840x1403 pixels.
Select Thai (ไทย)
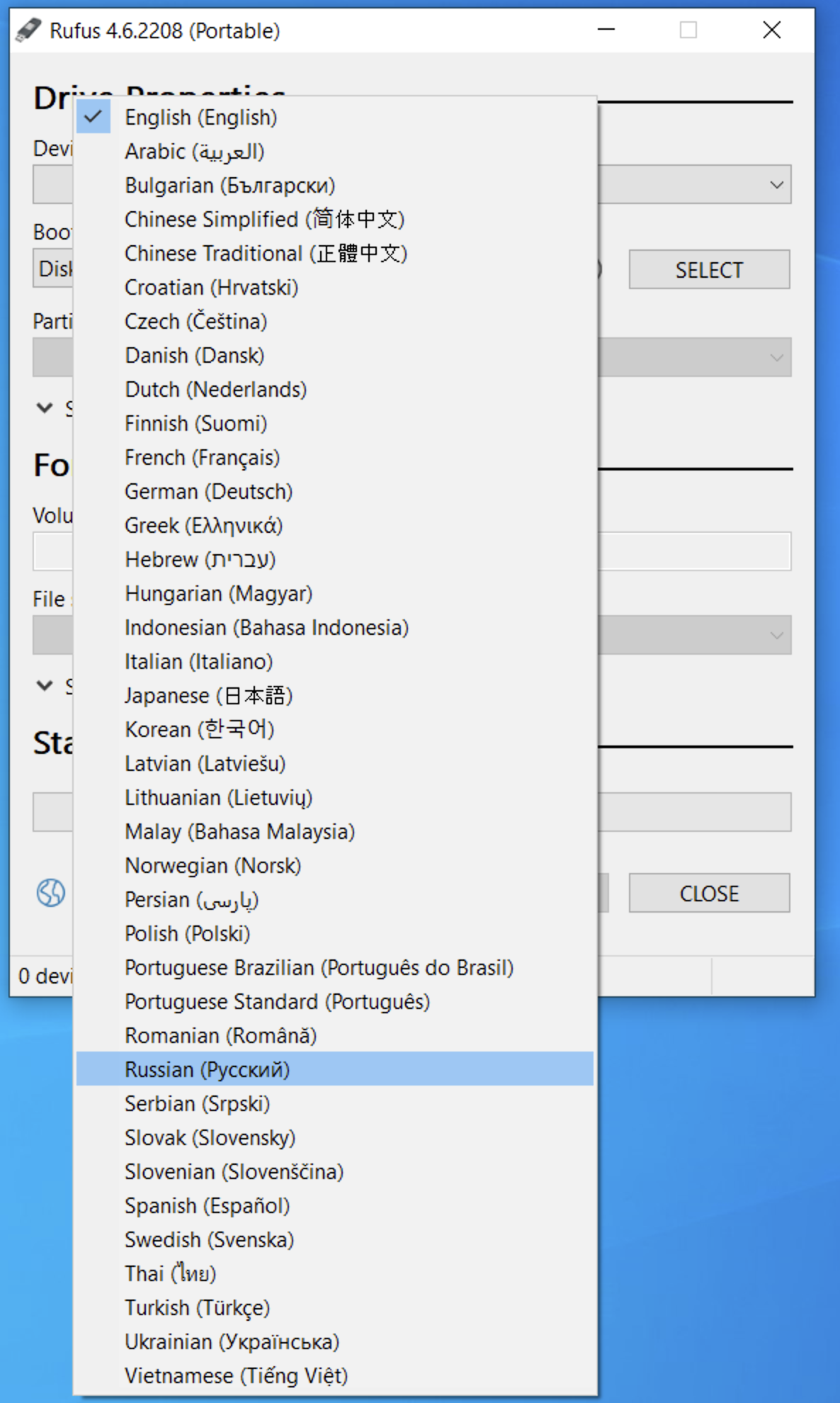tap(335, 1274)
